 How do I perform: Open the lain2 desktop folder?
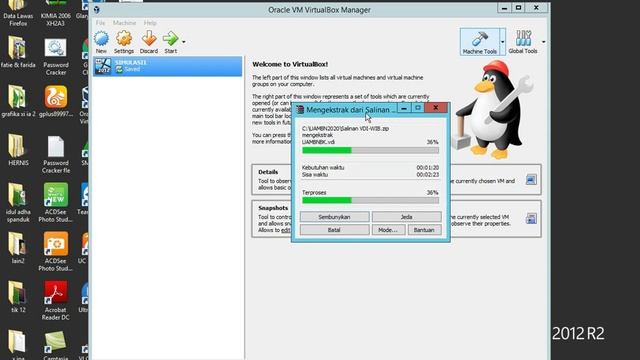(x=18, y=248)
